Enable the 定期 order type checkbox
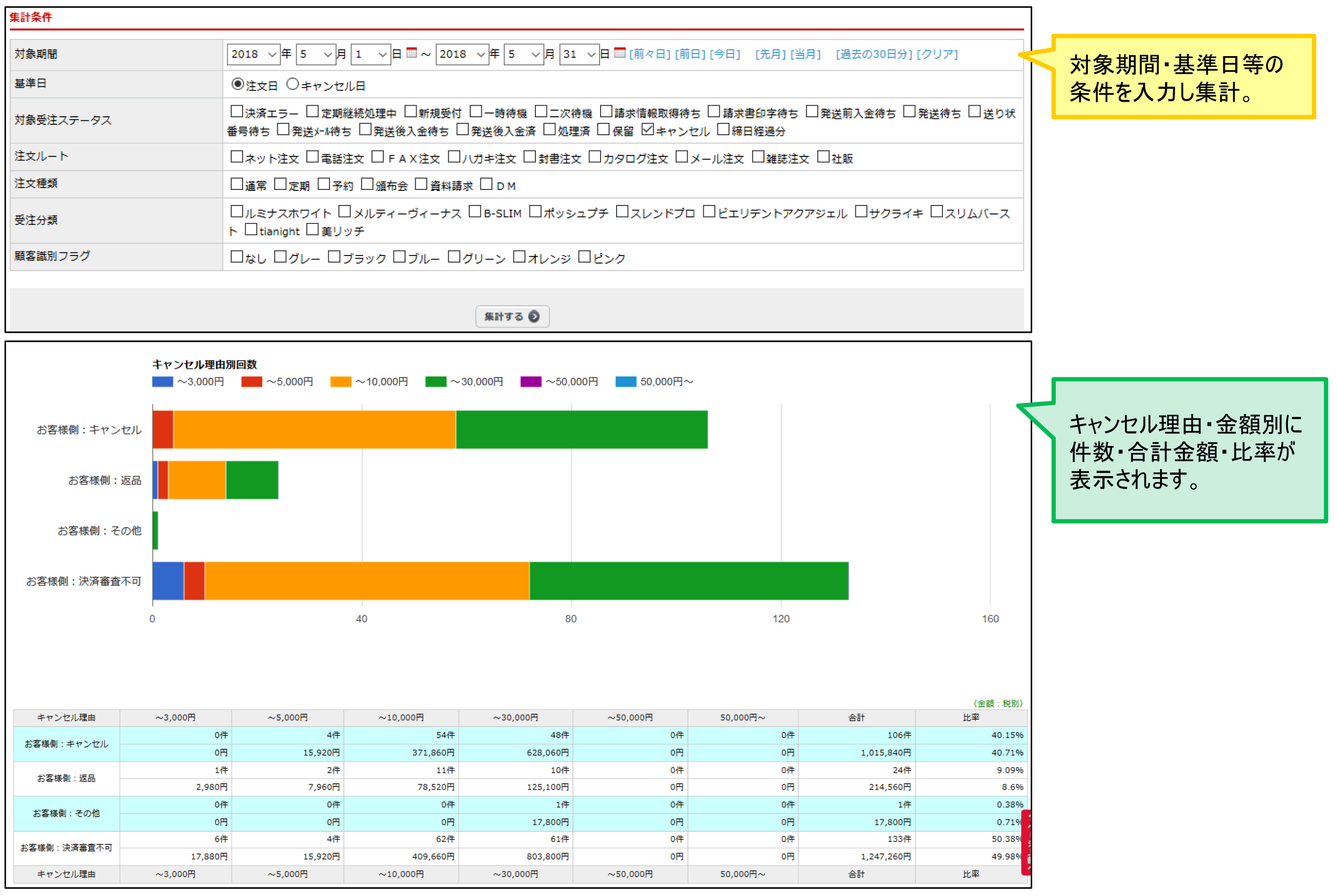Screen dimensions: 1337x896 pos(280,184)
